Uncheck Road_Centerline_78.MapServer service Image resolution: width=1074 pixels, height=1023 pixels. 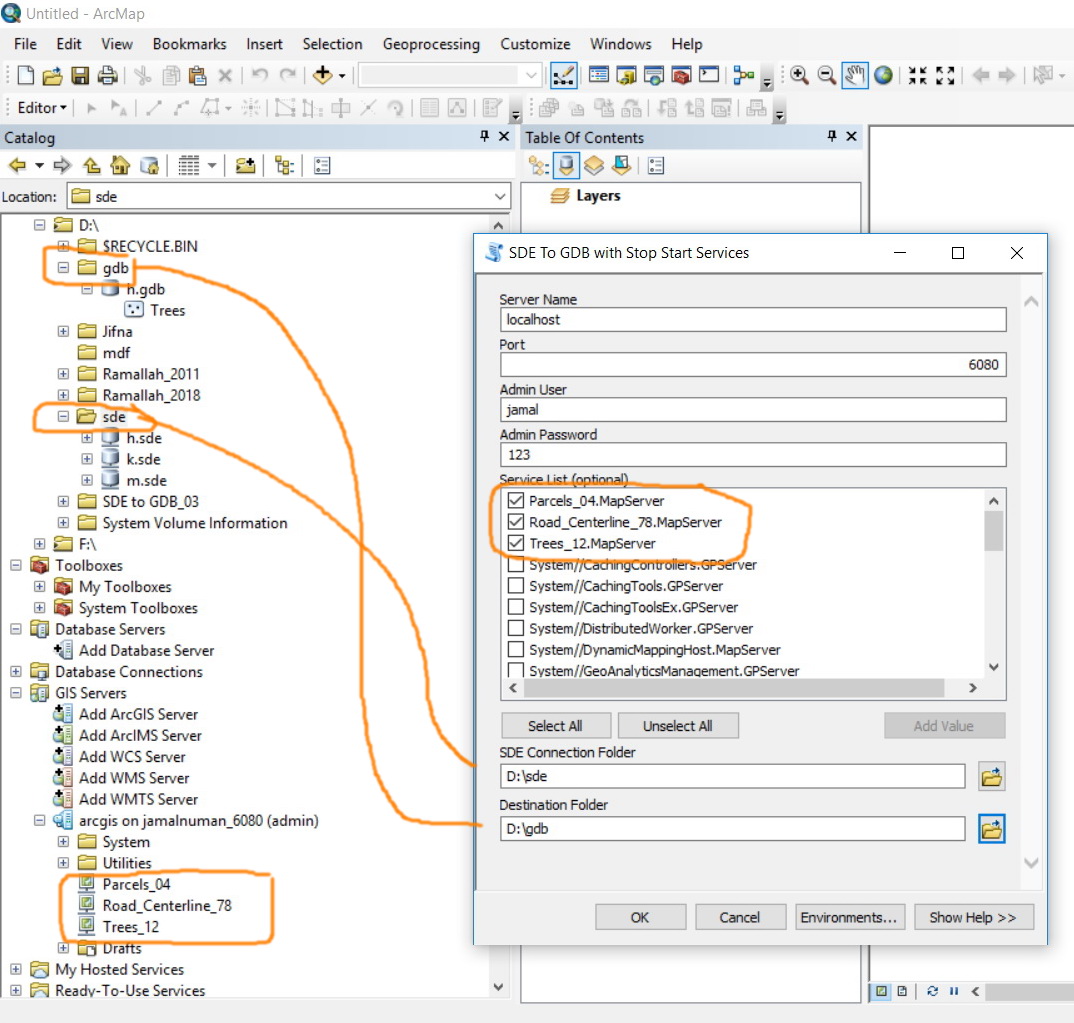pos(516,522)
